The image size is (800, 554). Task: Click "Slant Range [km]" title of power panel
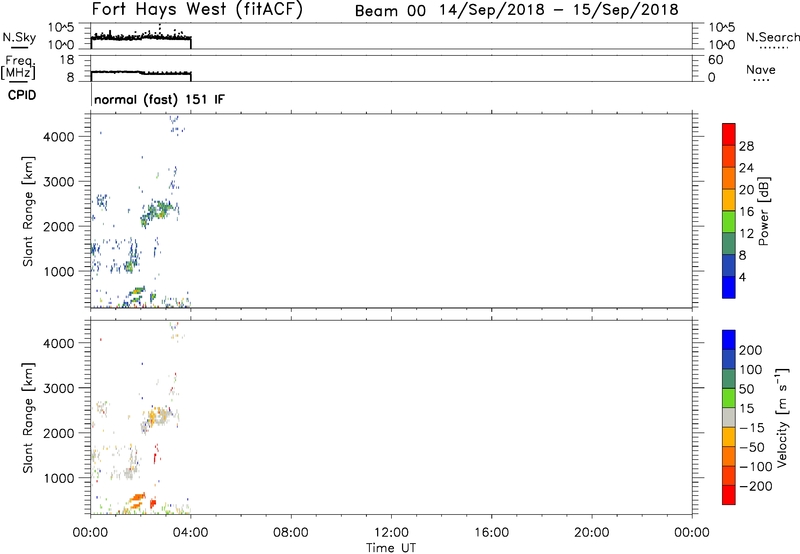(28, 211)
